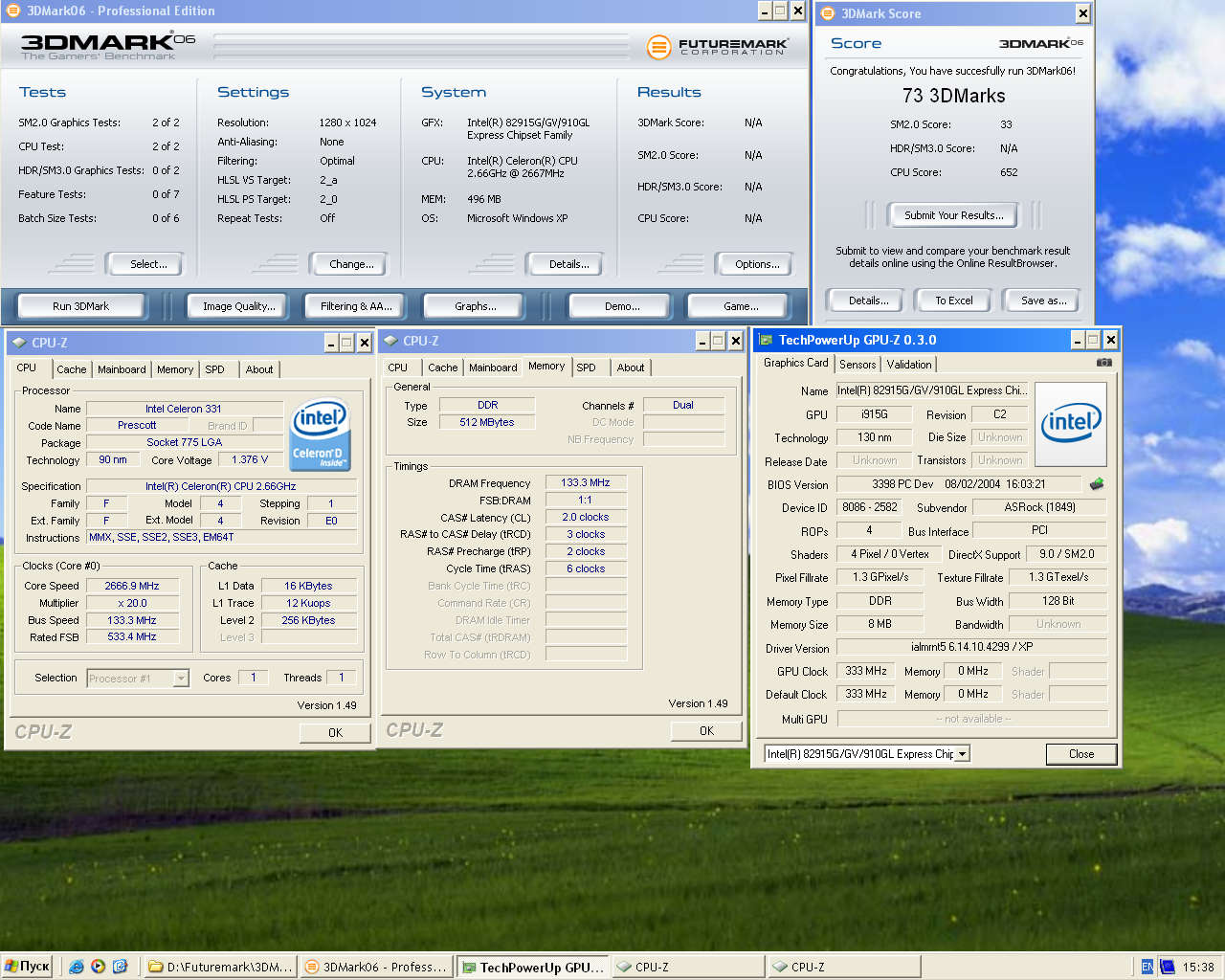The image size is (1225, 980).
Task: Select the Graphics Card tab in GPU-Z
Action: tap(796, 363)
